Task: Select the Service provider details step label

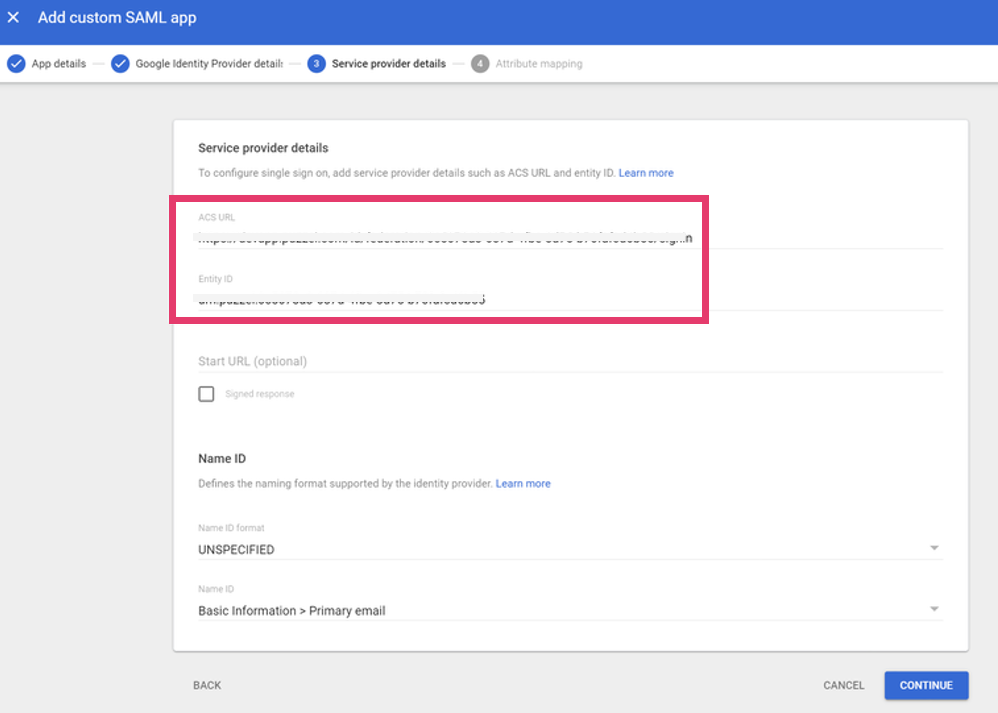Action: [x=388, y=64]
